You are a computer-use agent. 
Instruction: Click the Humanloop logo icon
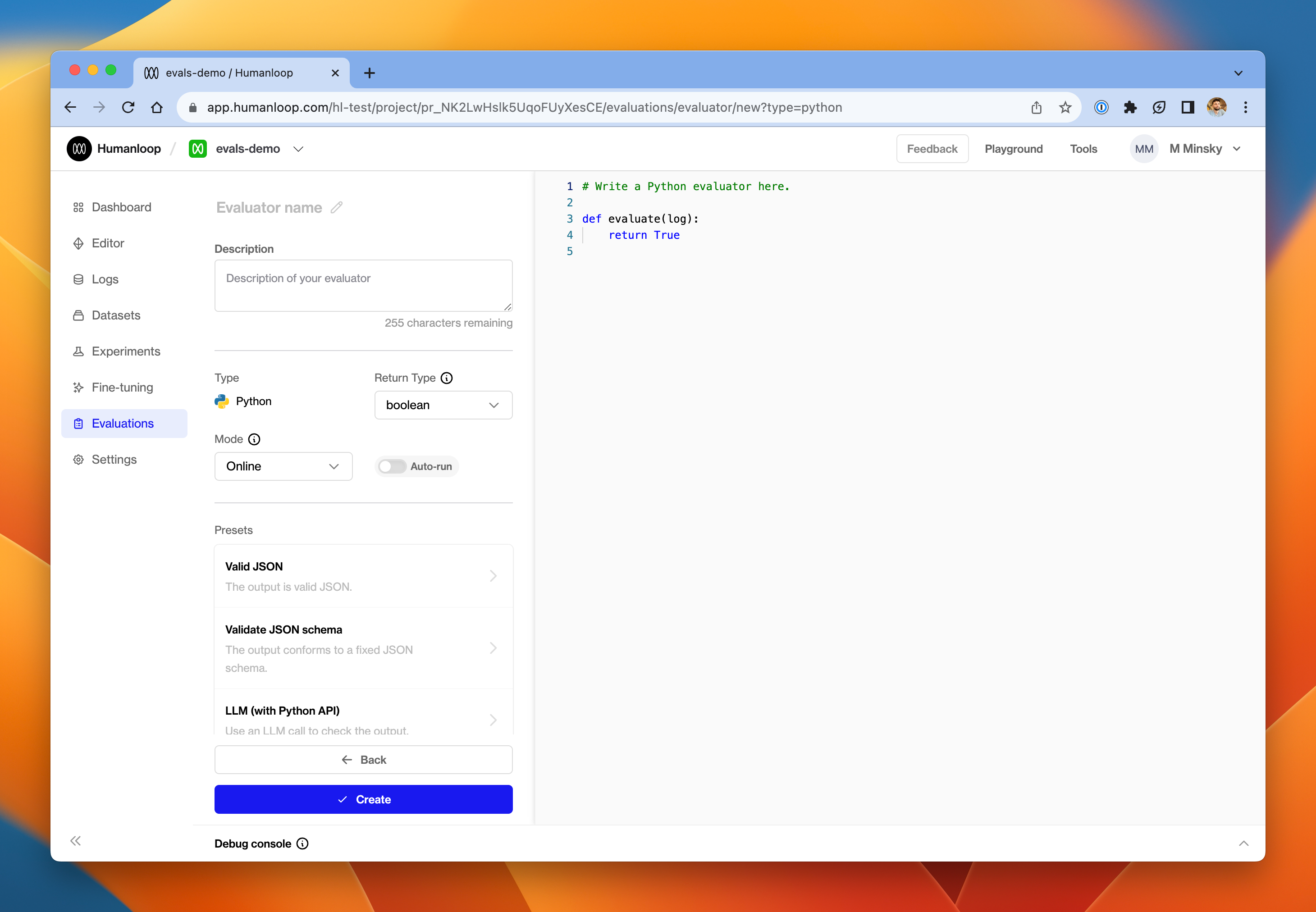tap(79, 149)
